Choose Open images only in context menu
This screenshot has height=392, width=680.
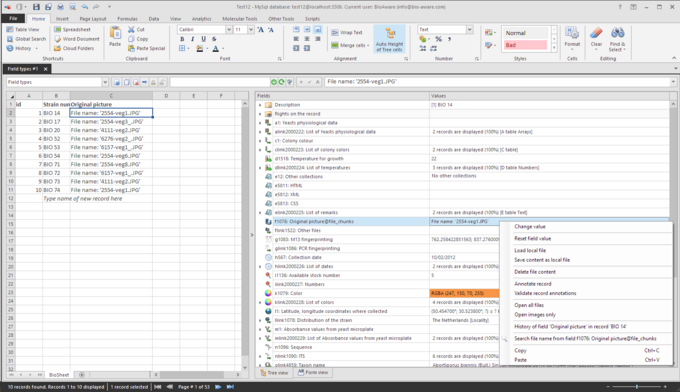[535, 315]
